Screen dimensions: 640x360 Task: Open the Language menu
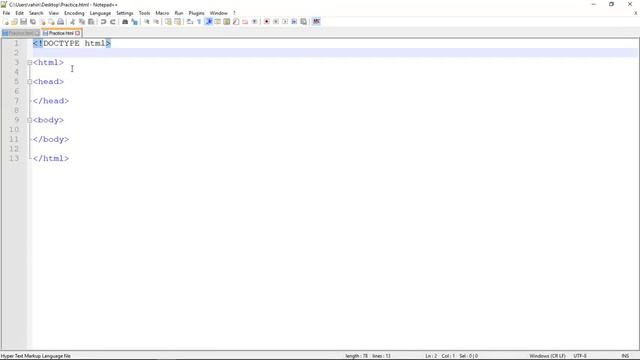[x=100, y=13]
